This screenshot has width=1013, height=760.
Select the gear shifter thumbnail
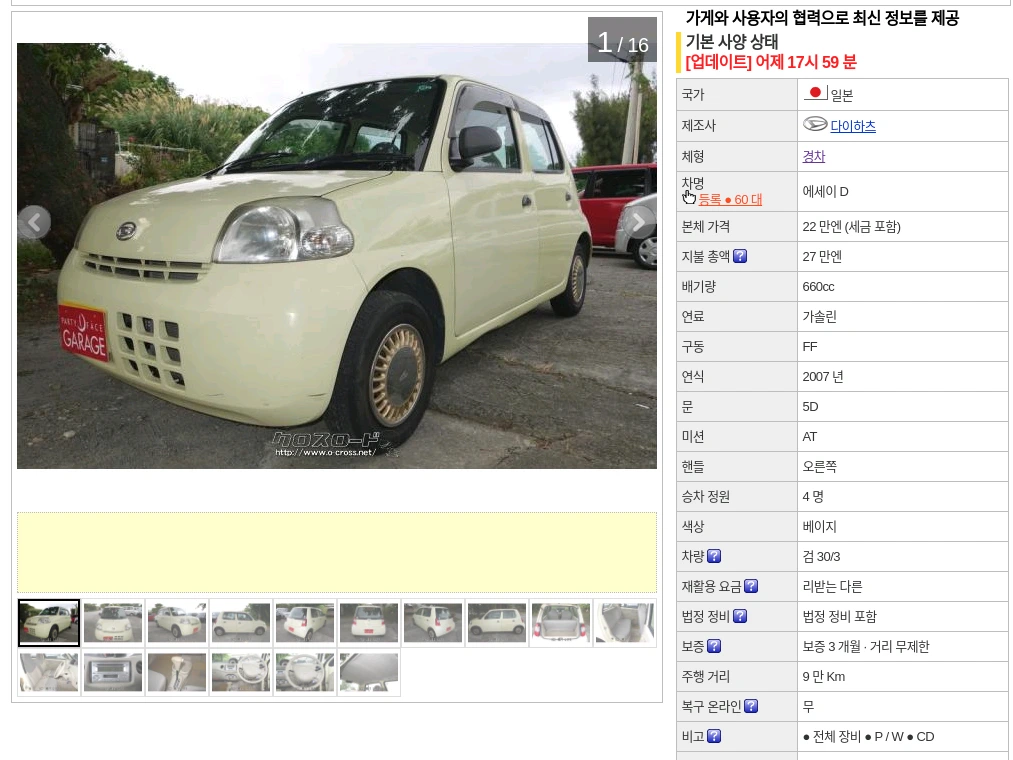(177, 673)
